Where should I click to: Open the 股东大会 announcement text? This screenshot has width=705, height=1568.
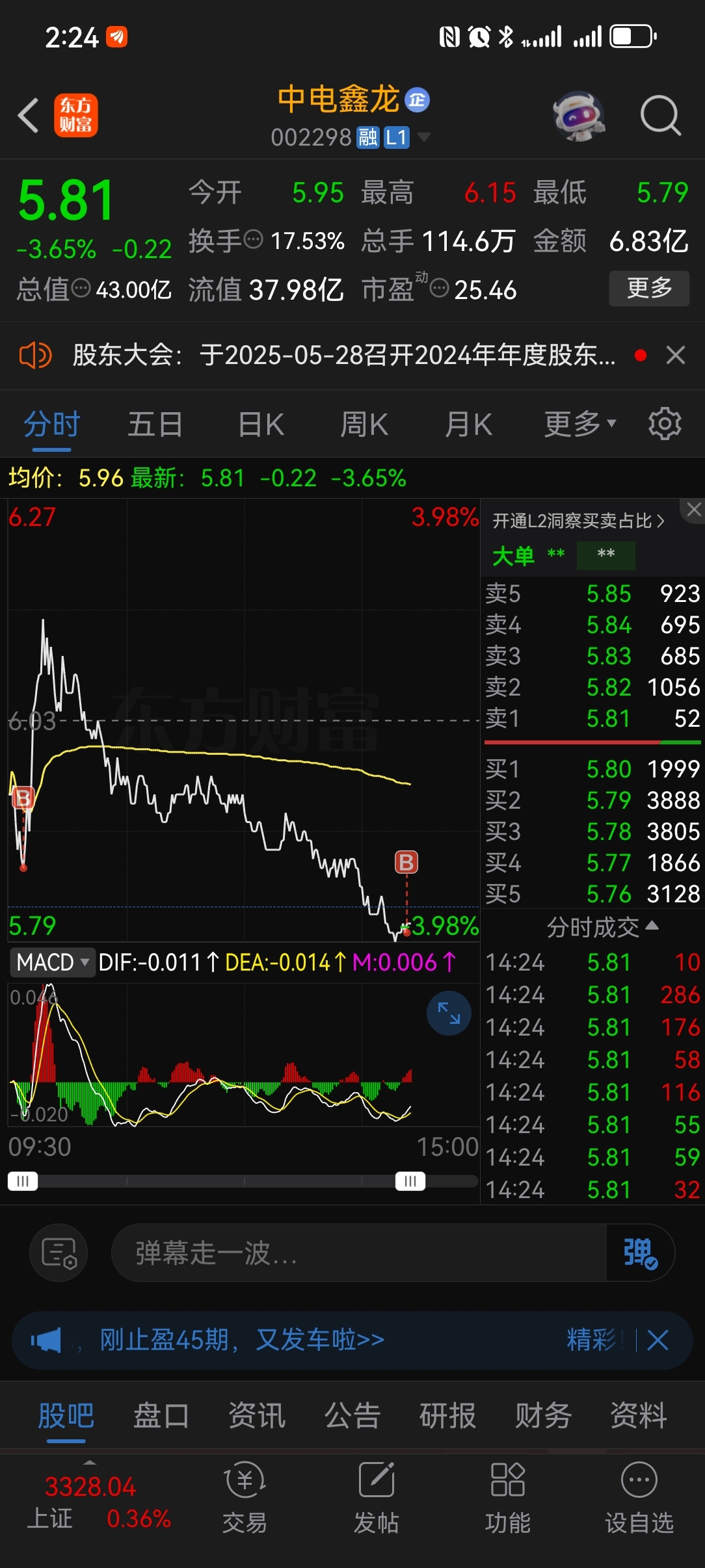(344, 356)
